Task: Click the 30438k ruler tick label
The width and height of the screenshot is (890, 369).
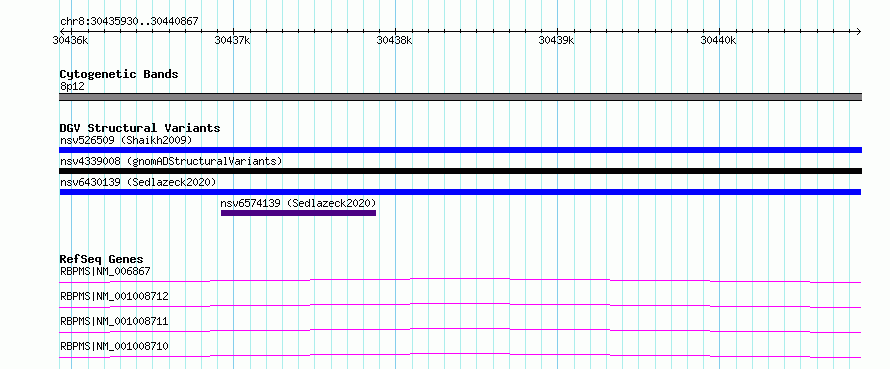Action: click(394, 40)
